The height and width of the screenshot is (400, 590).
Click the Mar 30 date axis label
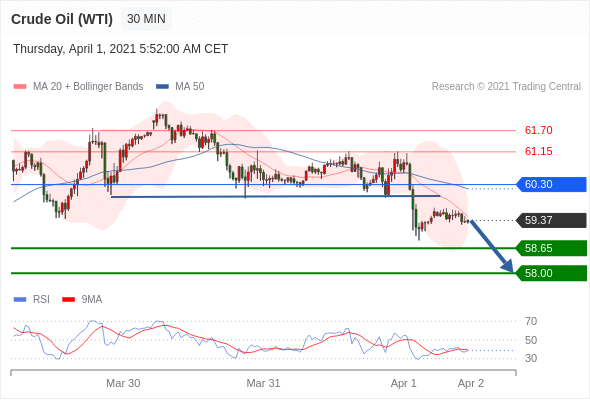(x=123, y=383)
